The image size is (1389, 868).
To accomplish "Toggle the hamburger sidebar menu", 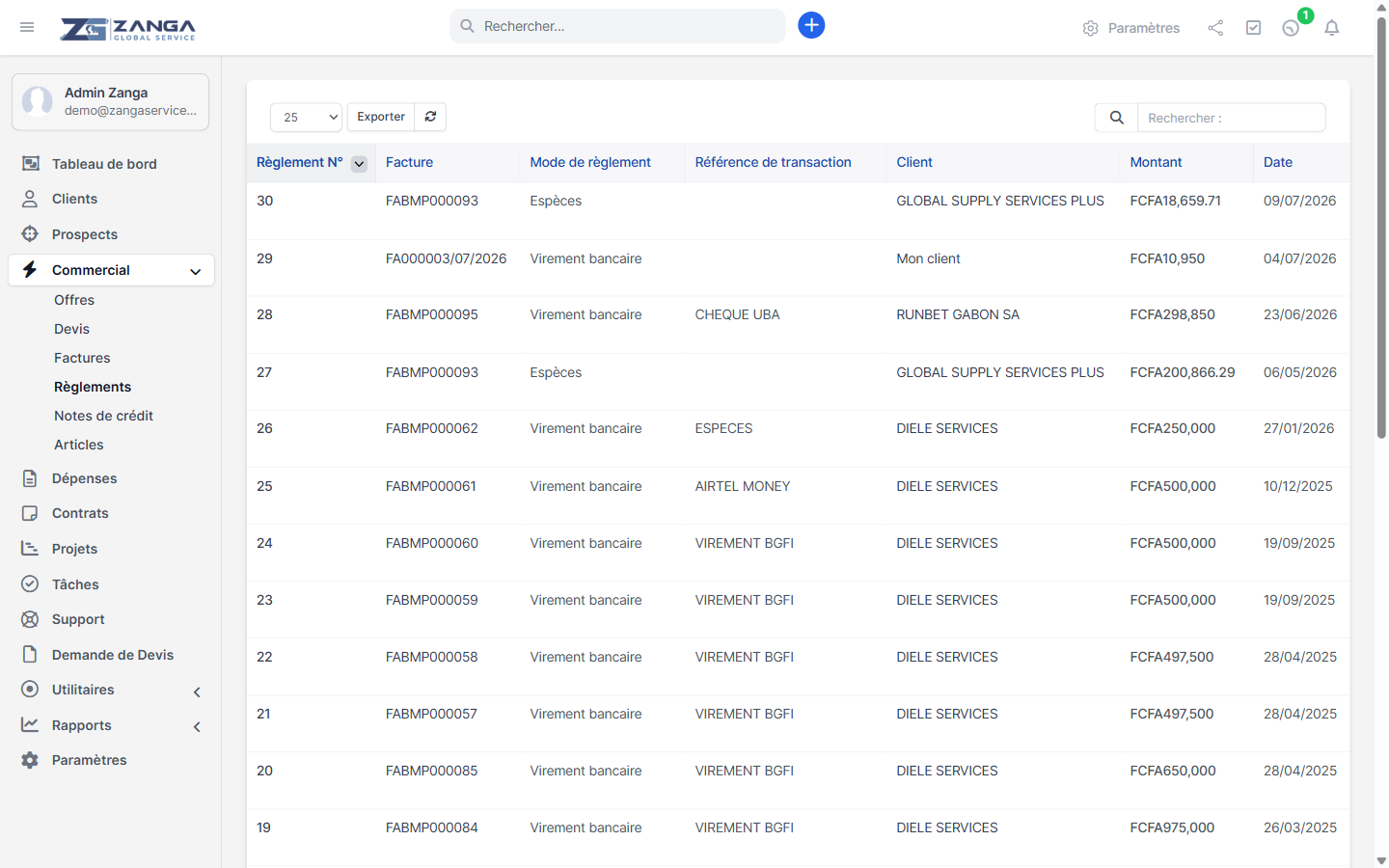I will (x=27, y=27).
